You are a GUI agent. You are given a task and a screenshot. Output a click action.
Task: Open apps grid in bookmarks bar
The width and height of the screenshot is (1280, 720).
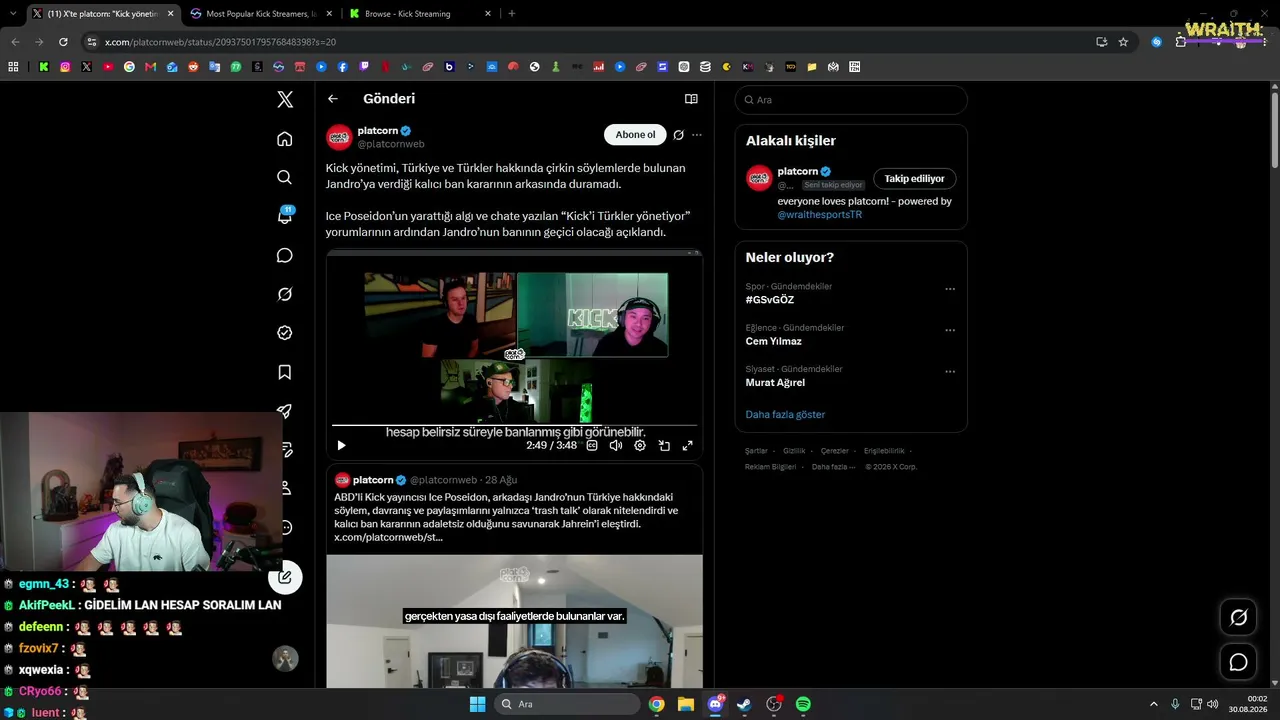coord(13,67)
